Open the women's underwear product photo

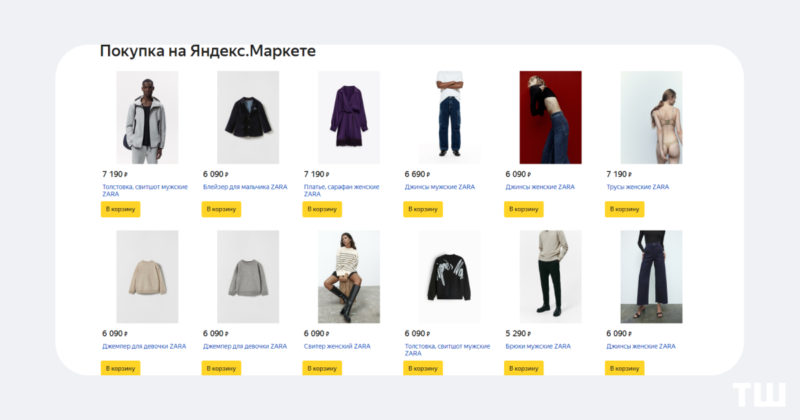651,117
